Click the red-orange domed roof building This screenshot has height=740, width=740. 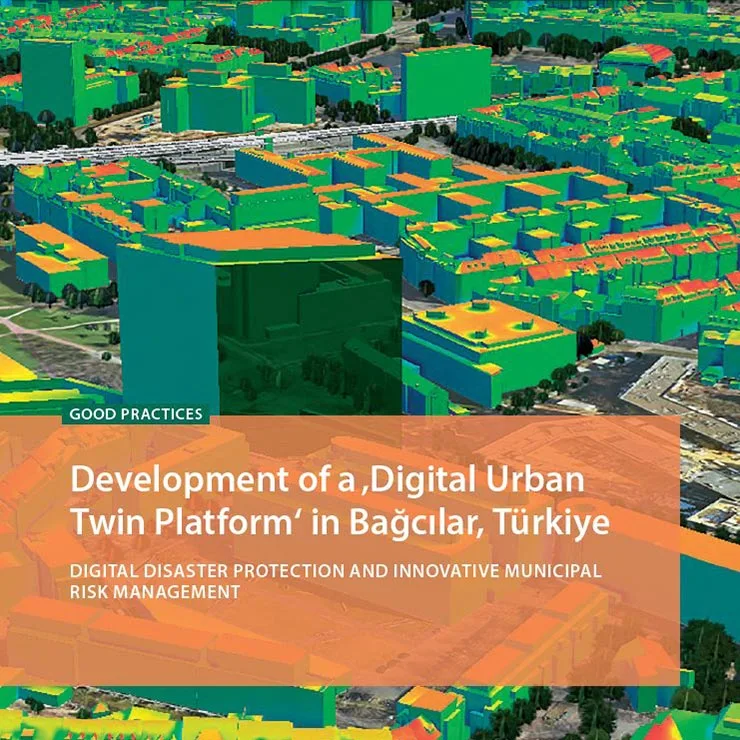(637, 56)
